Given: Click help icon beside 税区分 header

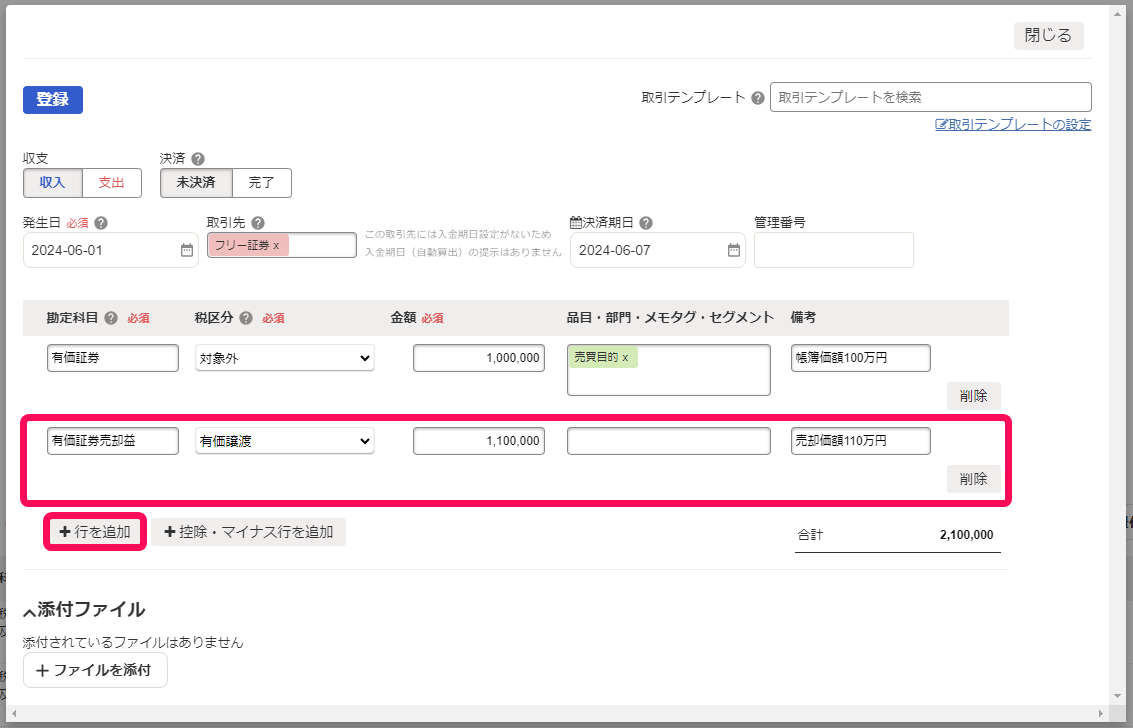Looking at the screenshot, I should tap(246, 318).
